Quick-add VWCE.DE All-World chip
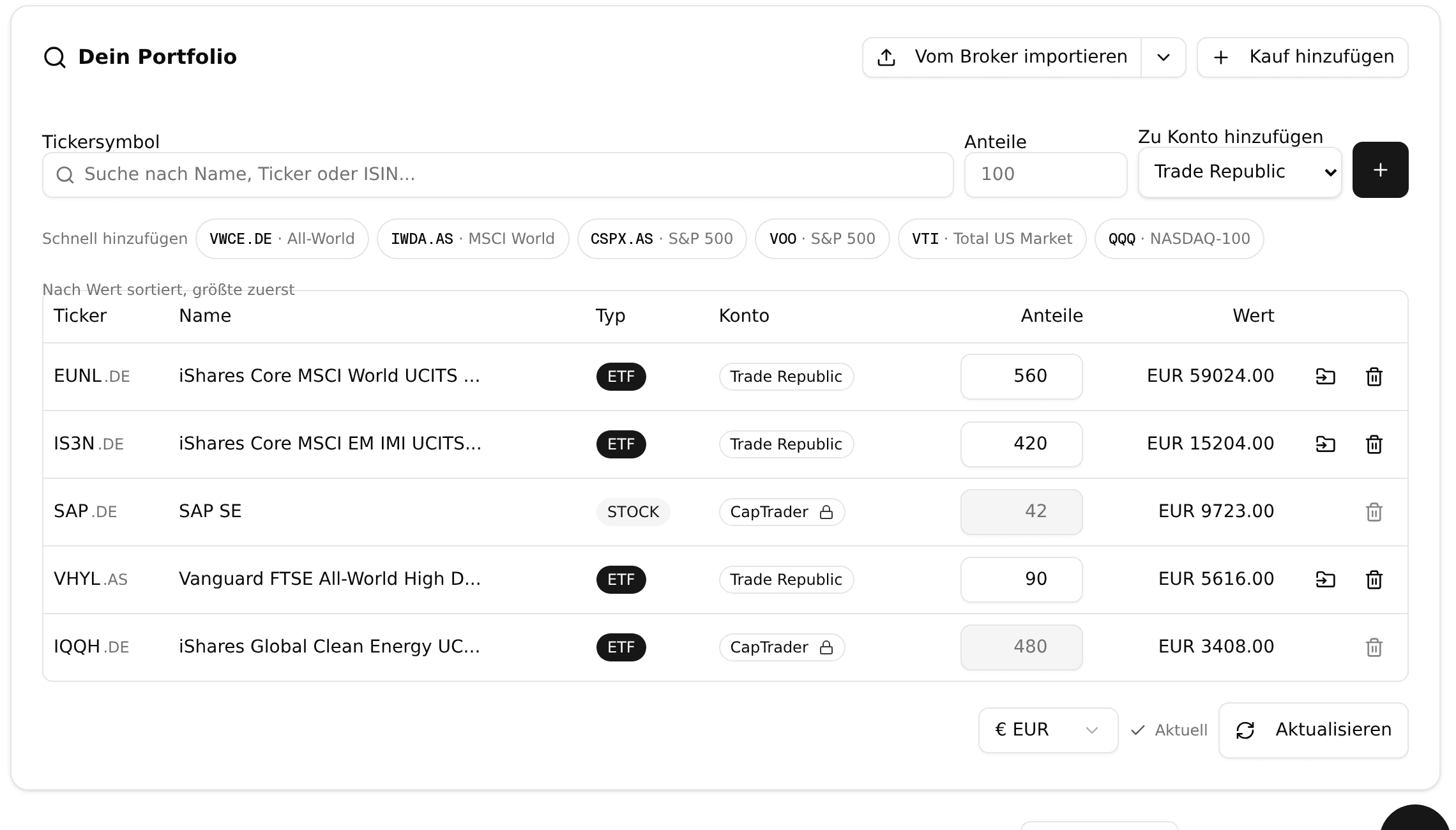 click(x=282, y=239)
